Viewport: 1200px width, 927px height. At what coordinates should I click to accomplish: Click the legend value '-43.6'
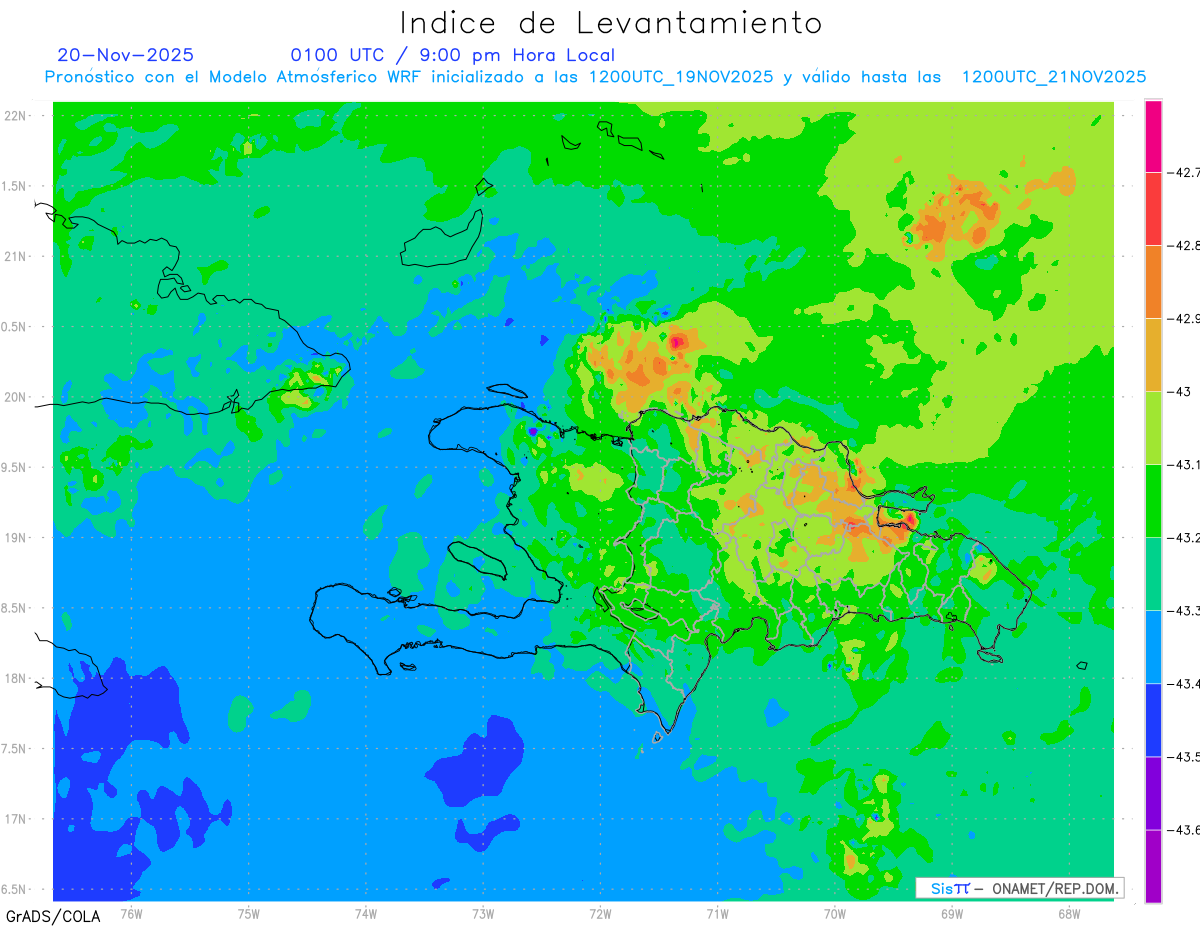(1184, 830)
